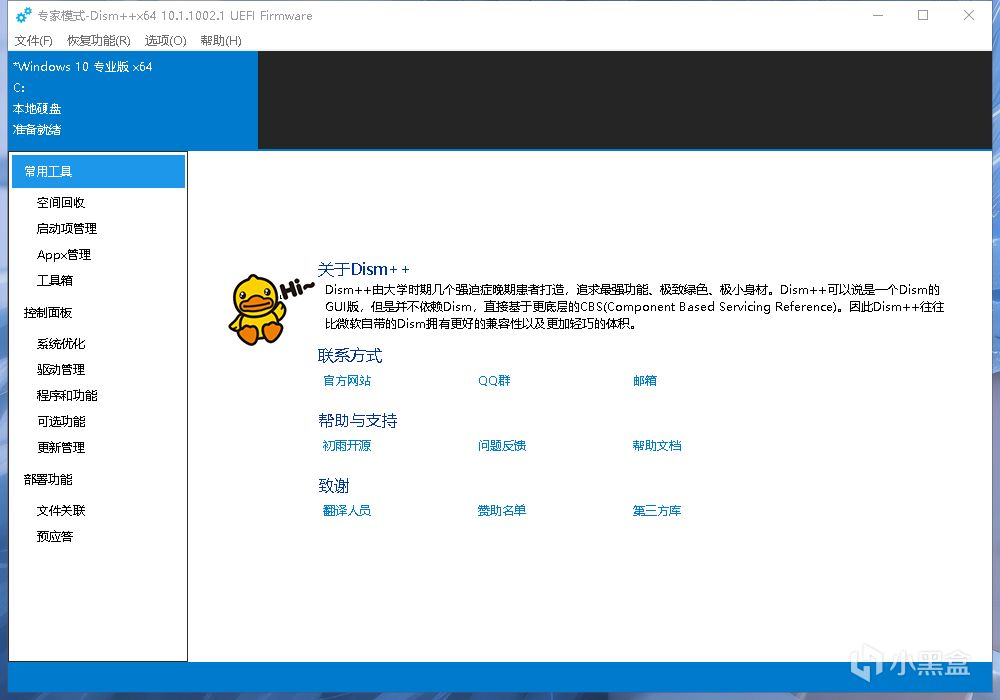Close the Dism++ window
This screenshot has width=1000, height=700.
point(969,15)
